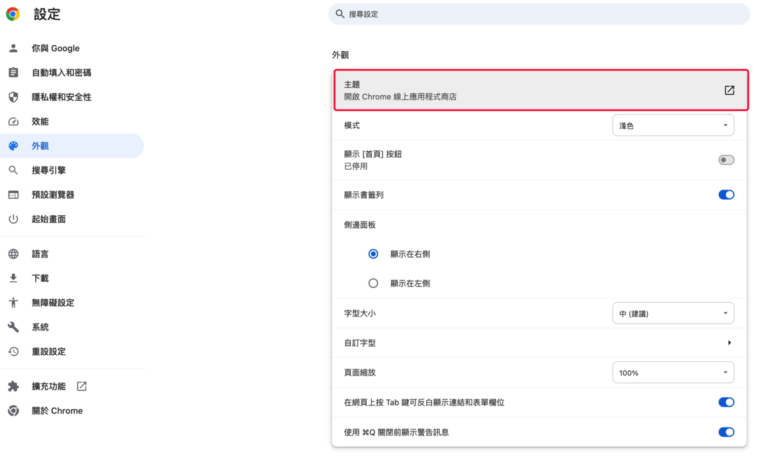Open 關於 Chrome page
This screenshot has width=768, height=465.
pyautogui.click(x=57, y=411)
